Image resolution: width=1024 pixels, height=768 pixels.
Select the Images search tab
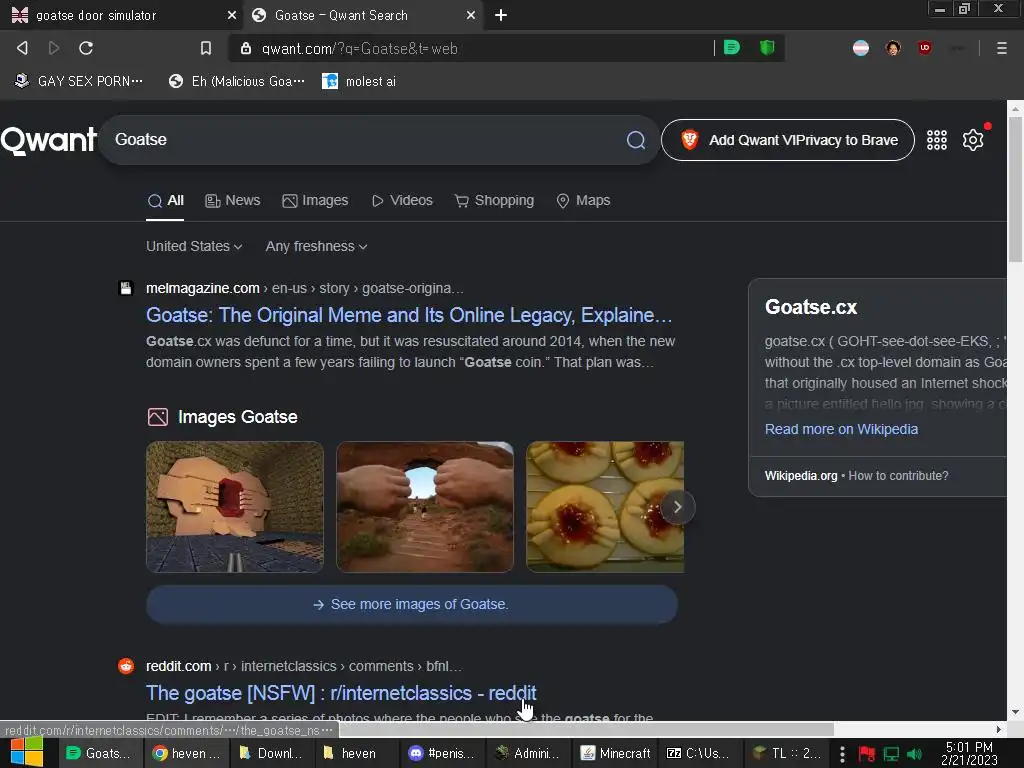click(315, 200)
